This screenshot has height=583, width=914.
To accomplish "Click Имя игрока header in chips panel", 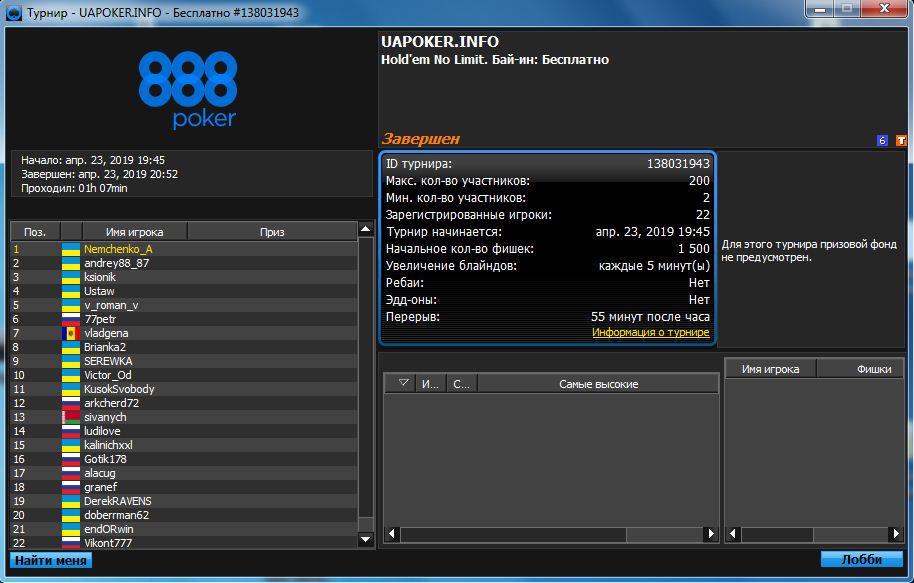I will 770,369.
